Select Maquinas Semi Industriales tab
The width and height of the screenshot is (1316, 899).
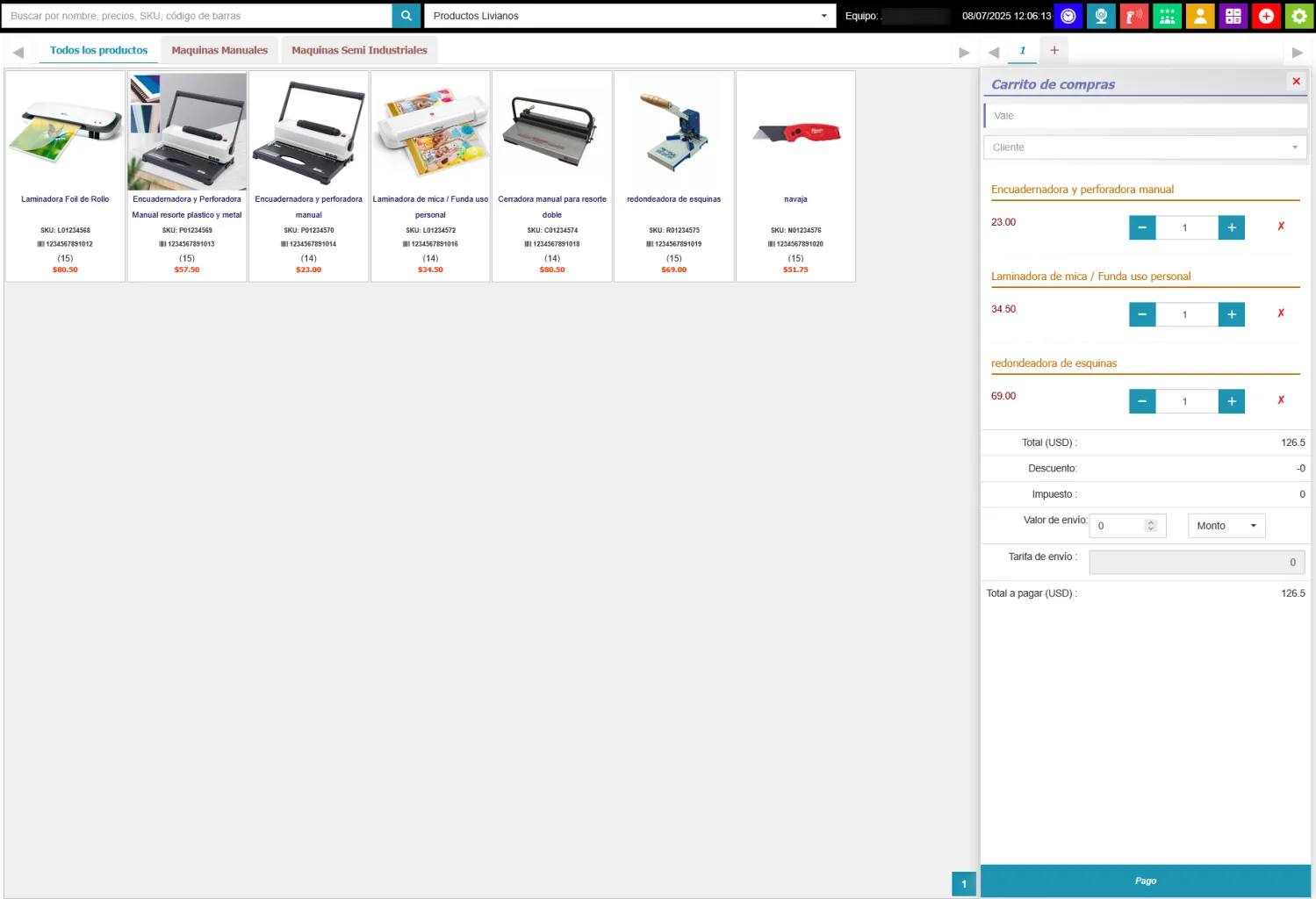pos(359,50)
